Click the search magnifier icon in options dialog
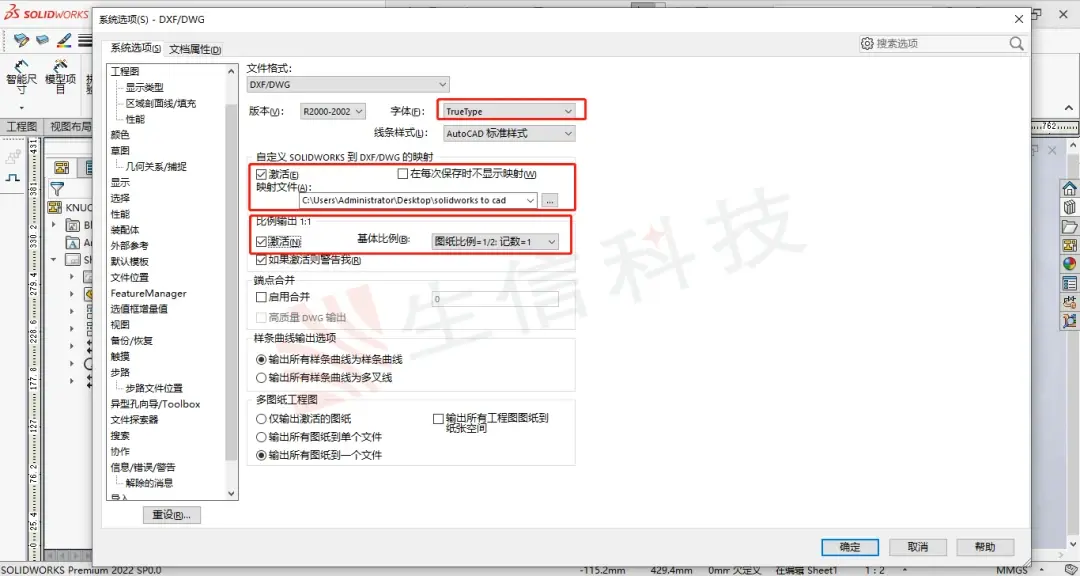The height and width of the screenshot is (576, 1080). [1017, 43]
